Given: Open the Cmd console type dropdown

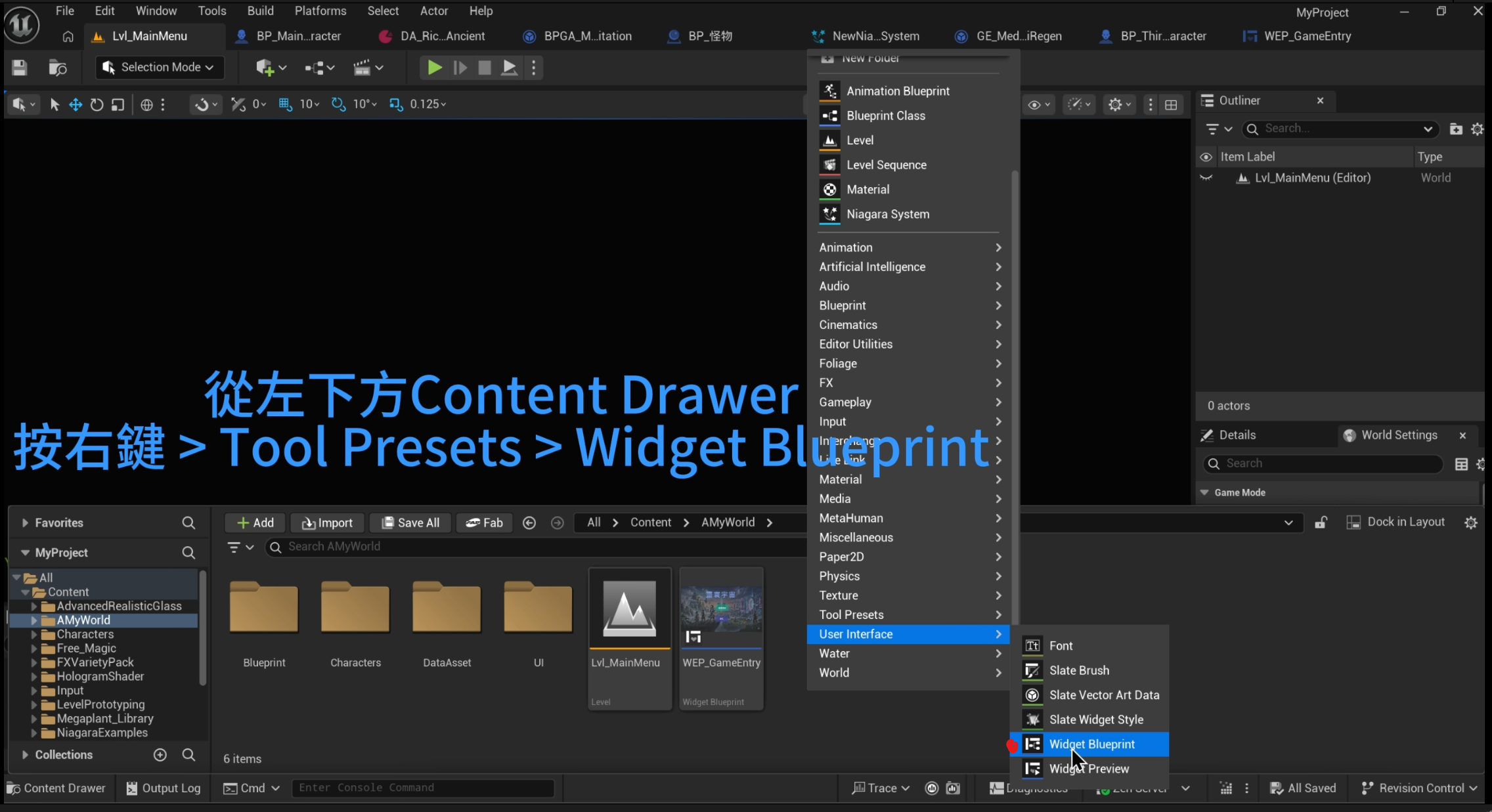Looking at the screenshot, I should (252, 788).
